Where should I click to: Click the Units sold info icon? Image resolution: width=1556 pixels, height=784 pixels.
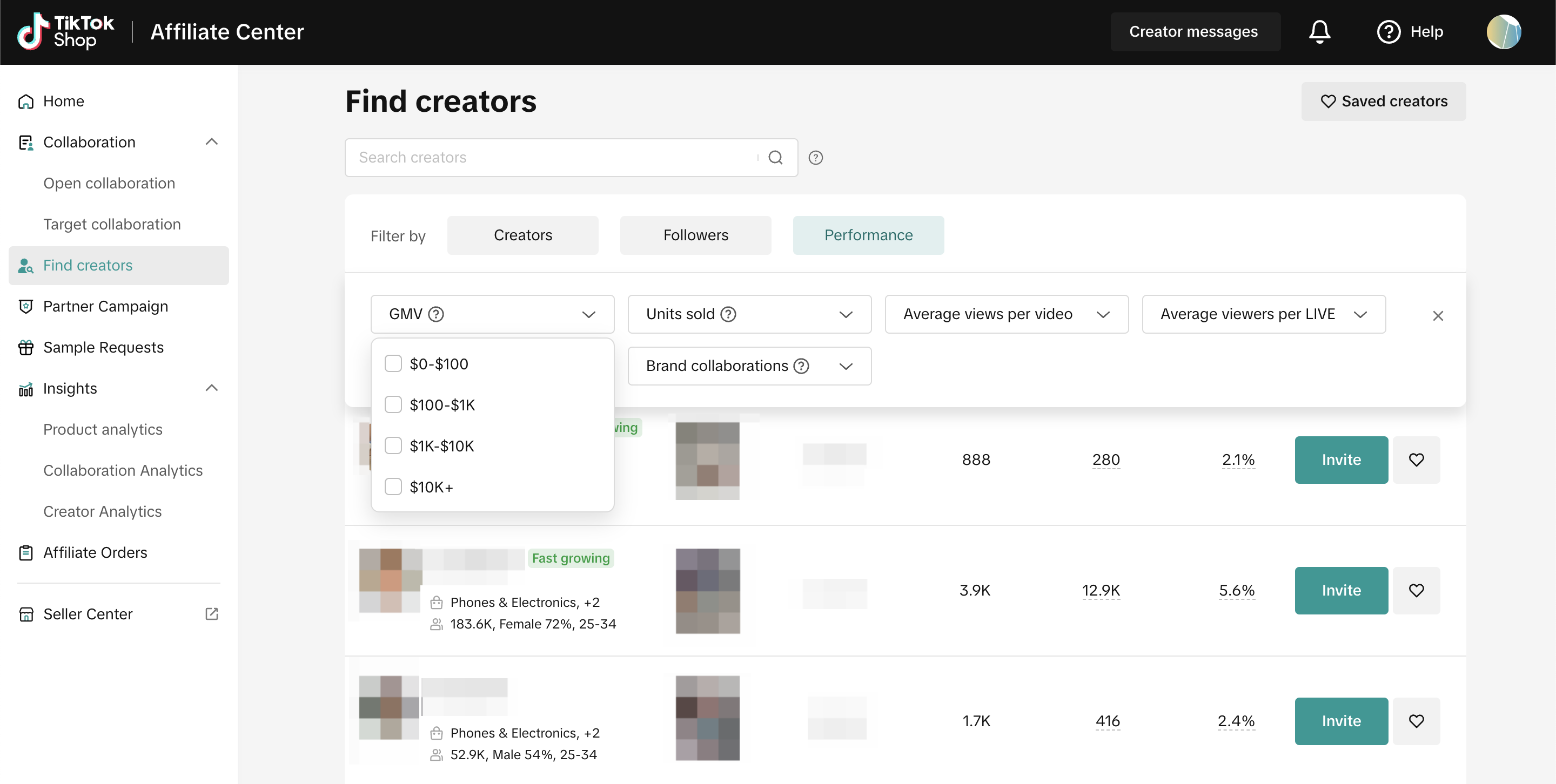[728, 314]
